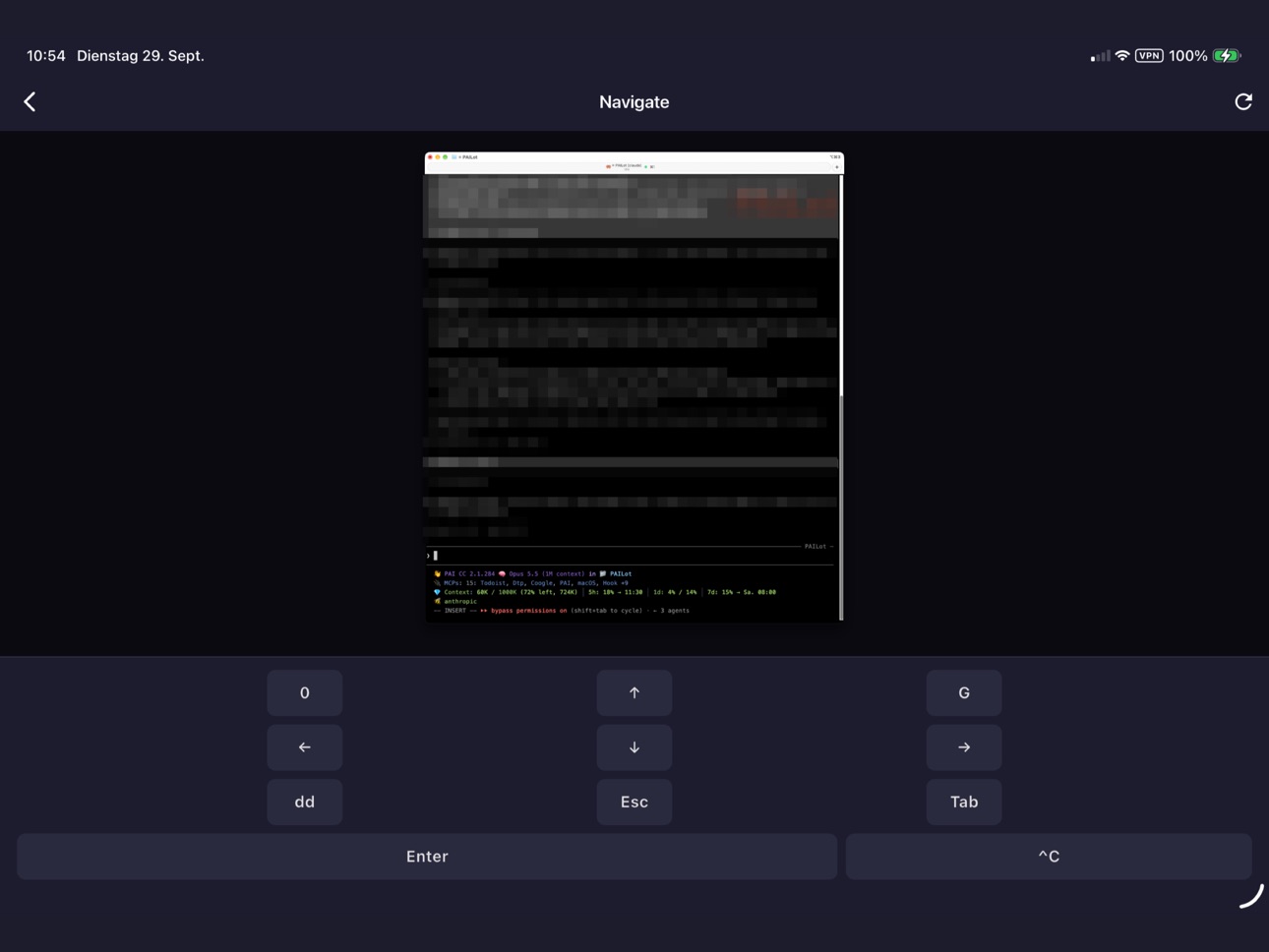Image resolution: width=1269 pixels, height=952 pixels.
Task: Click 'Opus 5.5 (1M context)' in terminal
Action: pos(547,574)
